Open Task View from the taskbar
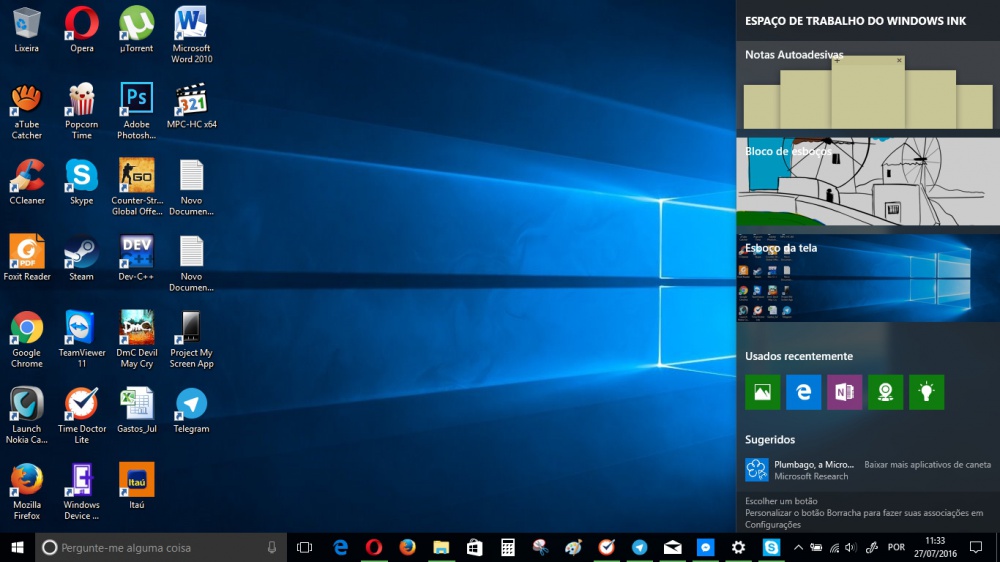 coord(305,547)
